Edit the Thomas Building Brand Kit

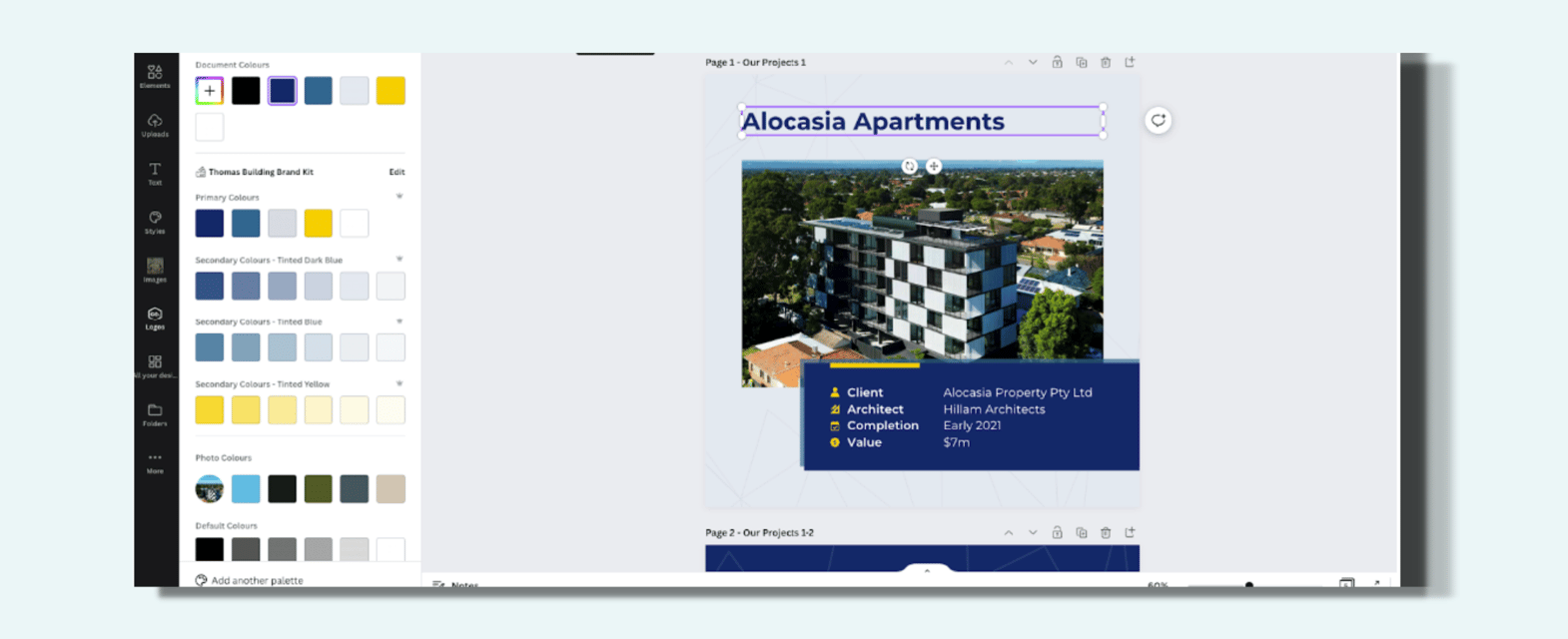pyautogui.click(x=396, y=172)
